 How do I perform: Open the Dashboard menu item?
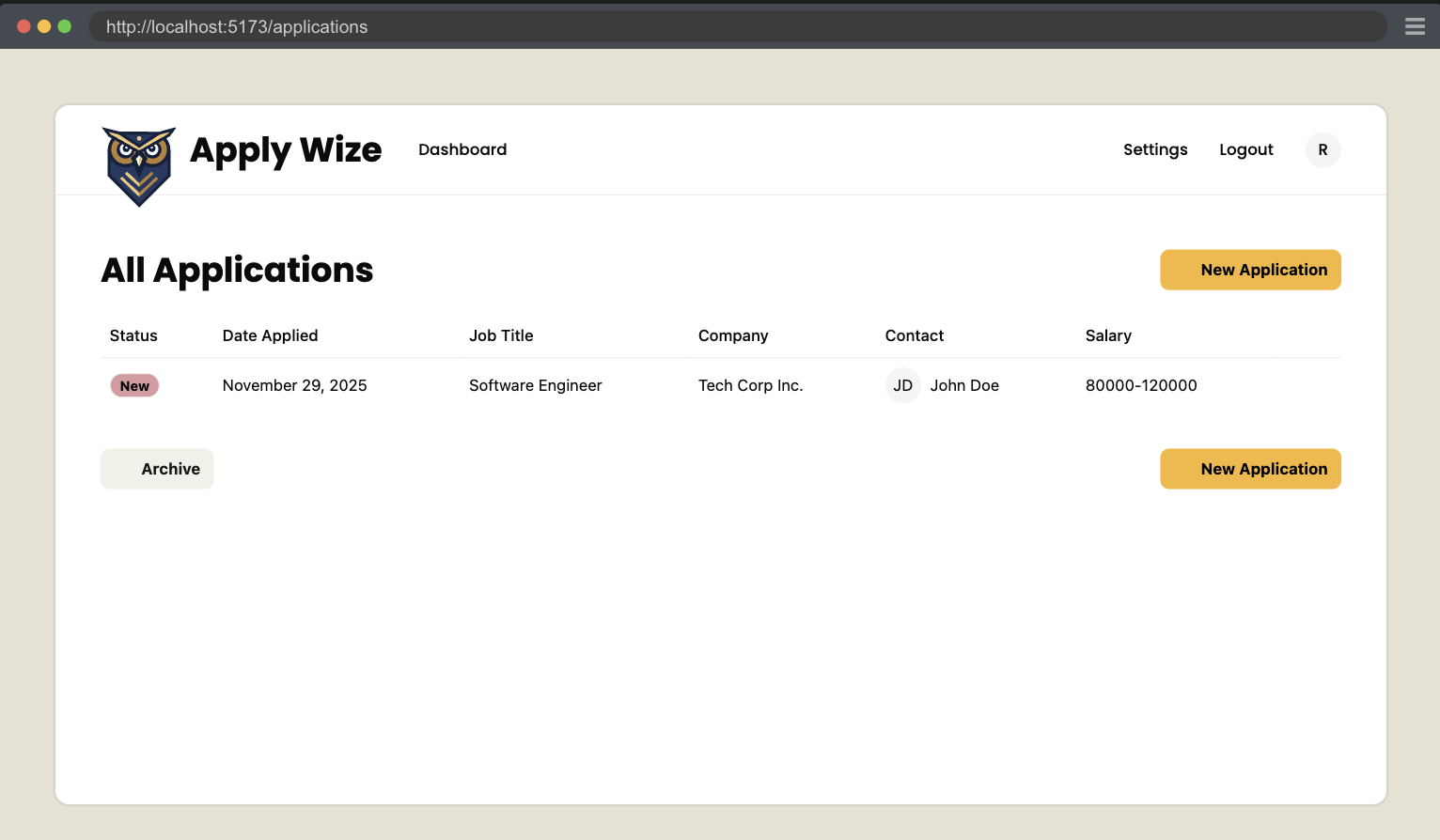click(462, 149)
